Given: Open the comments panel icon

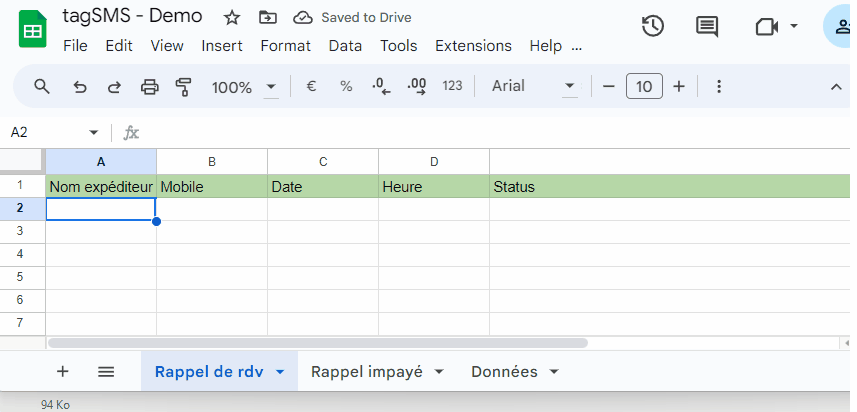Looking at the screenshot, I should [707, 27].
